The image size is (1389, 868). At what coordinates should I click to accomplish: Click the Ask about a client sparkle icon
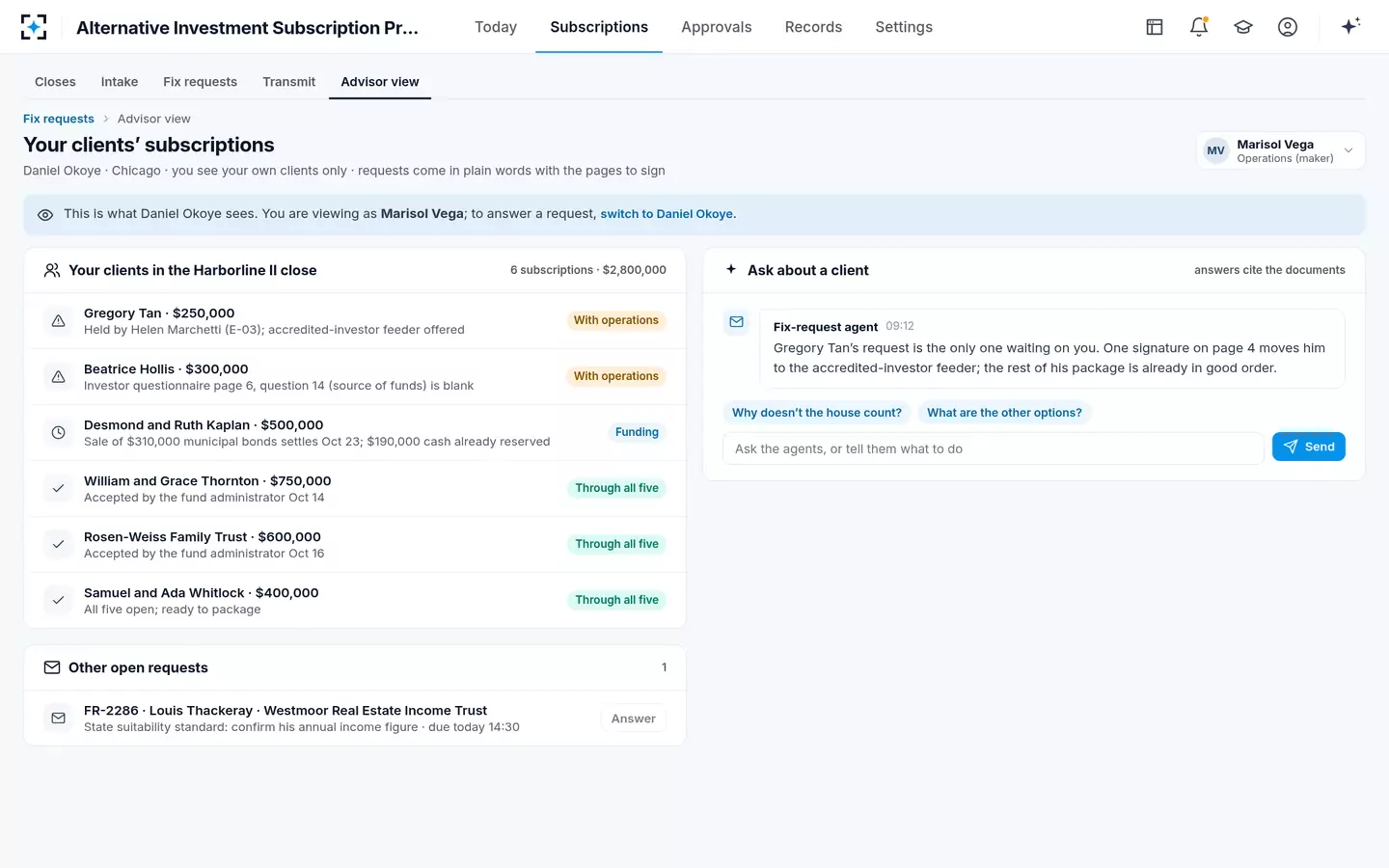(x=731, y=270)
